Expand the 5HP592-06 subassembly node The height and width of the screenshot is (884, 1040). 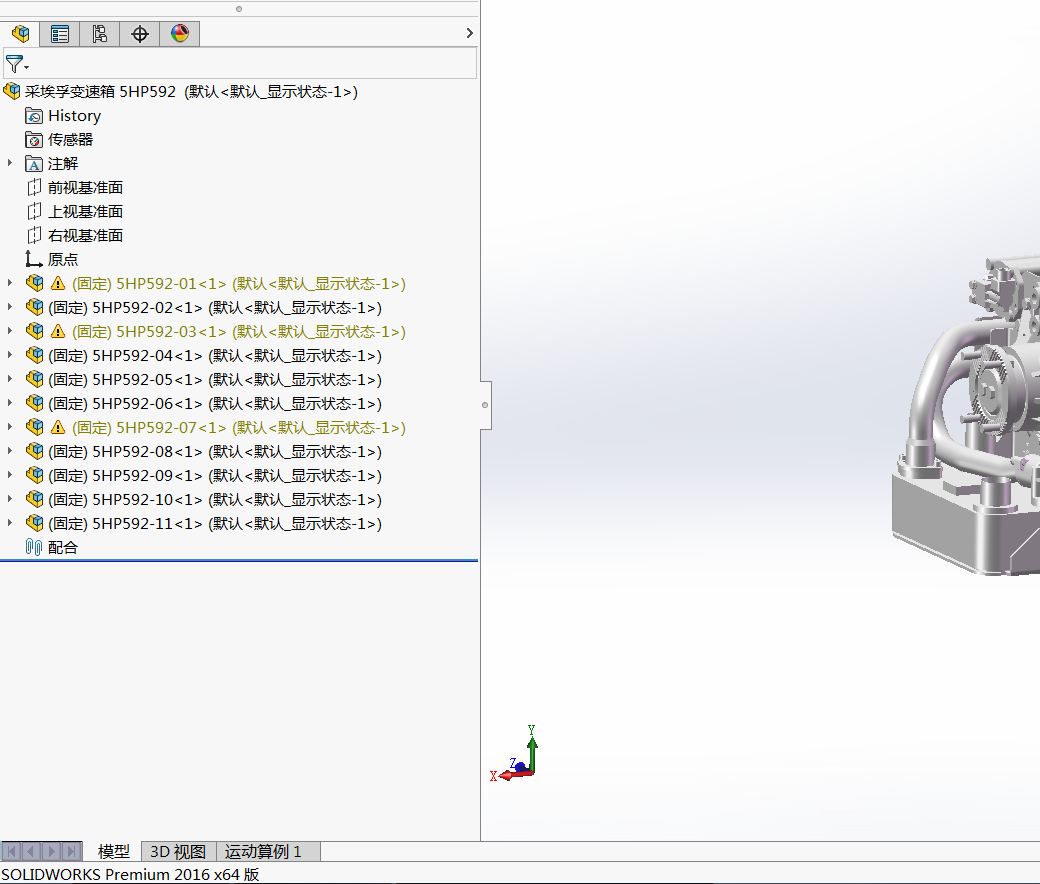pyautogui.click(x=9, y=403)
